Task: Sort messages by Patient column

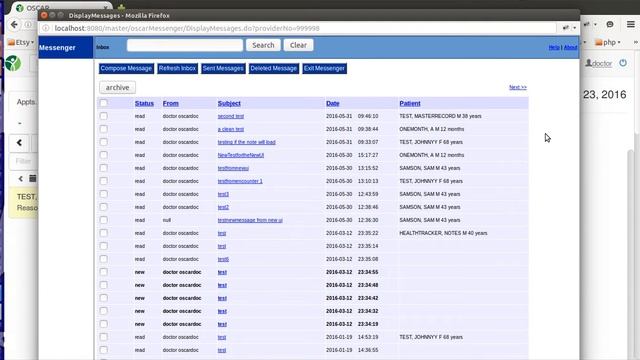Action: [x=410, y=103]
